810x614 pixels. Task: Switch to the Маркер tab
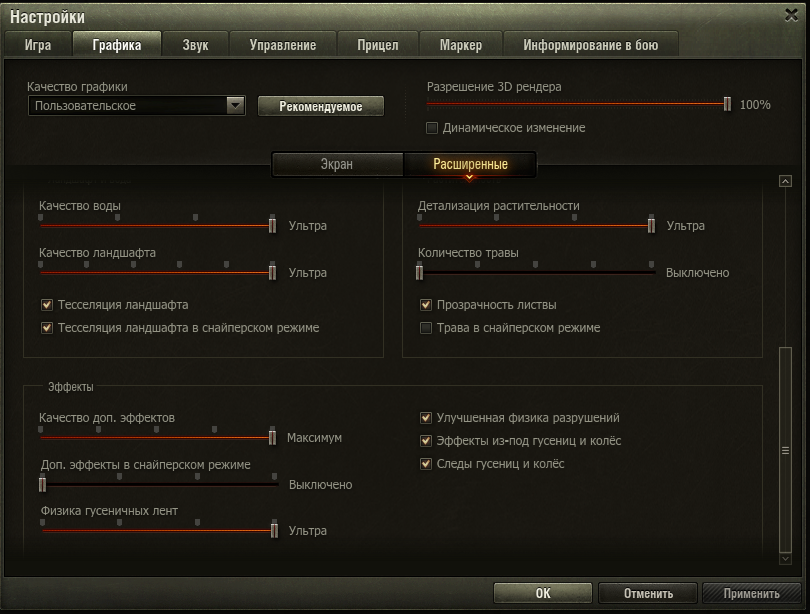pyautogui.click(x=461, y=45)
